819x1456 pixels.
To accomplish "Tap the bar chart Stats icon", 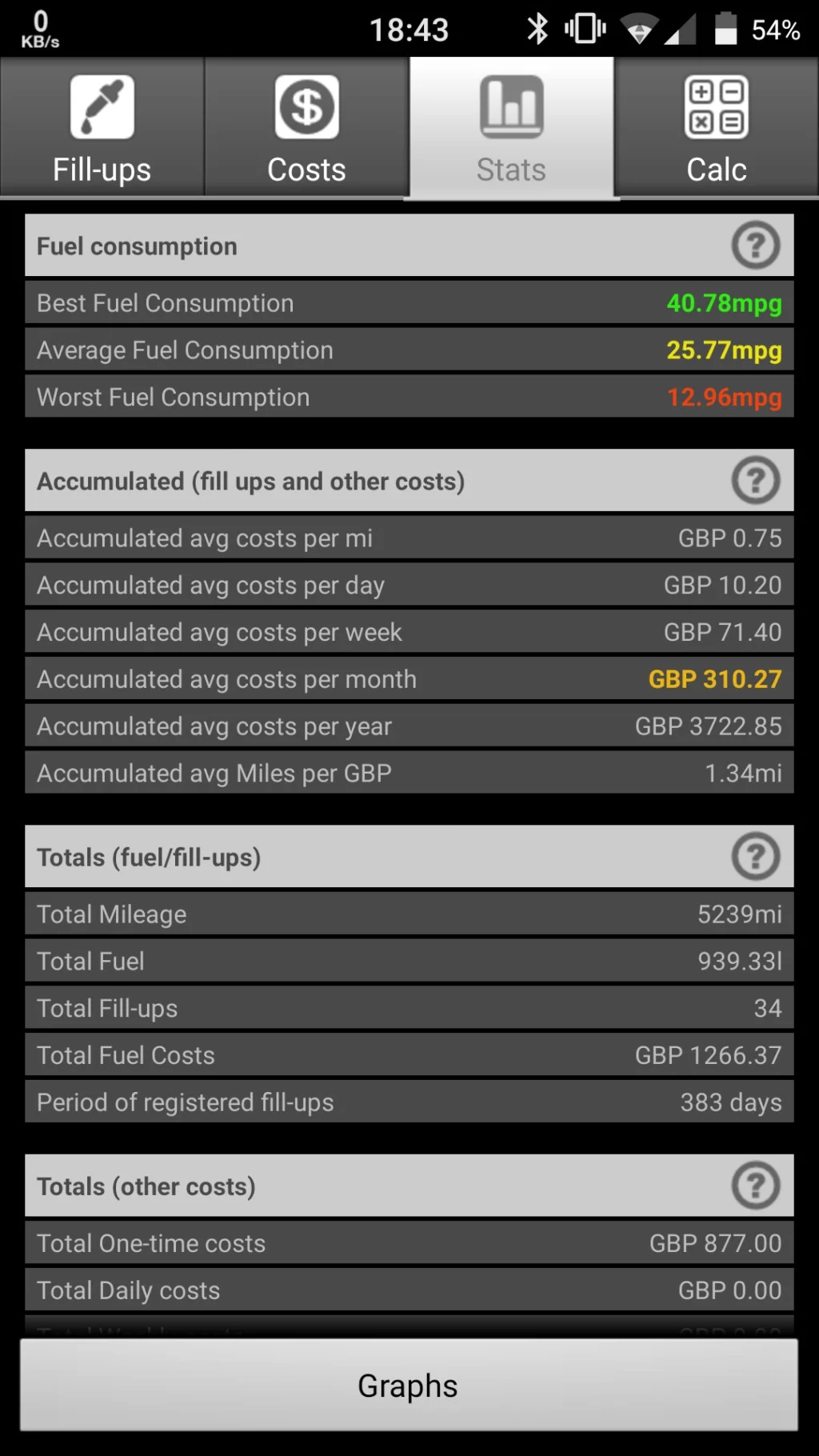I will tap(512, 107).
